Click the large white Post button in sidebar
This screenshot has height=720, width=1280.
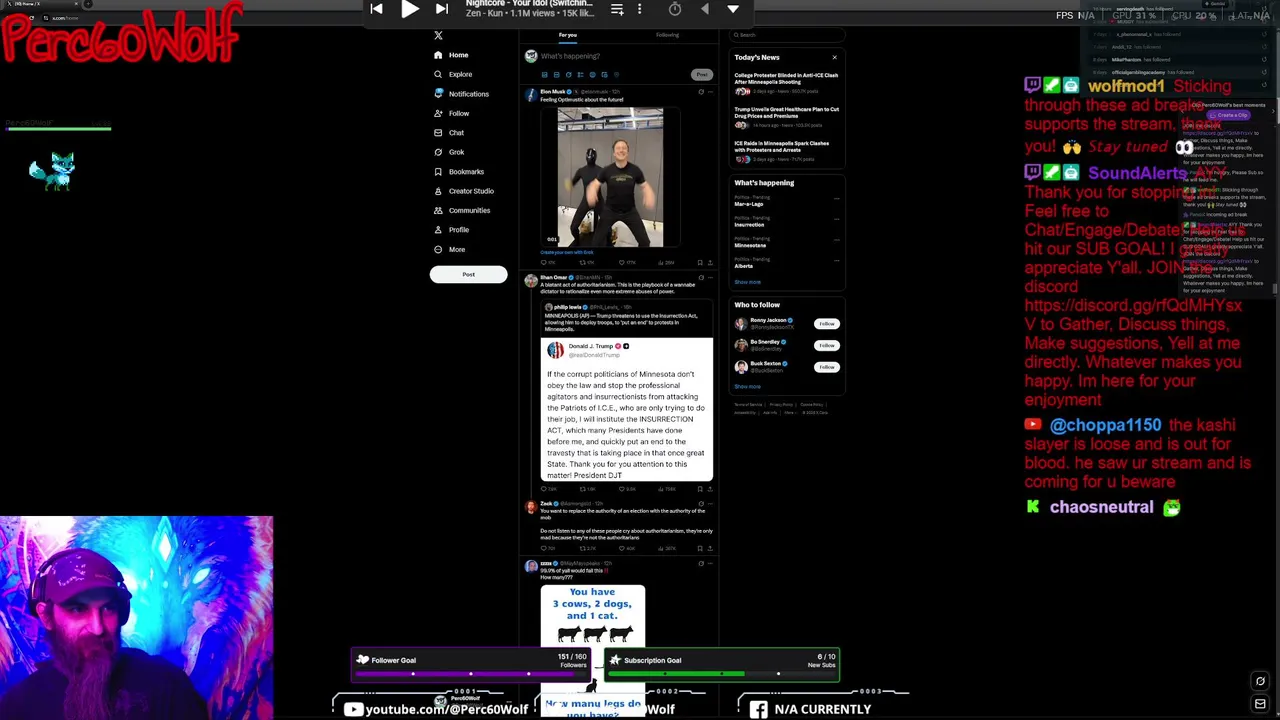468,275
